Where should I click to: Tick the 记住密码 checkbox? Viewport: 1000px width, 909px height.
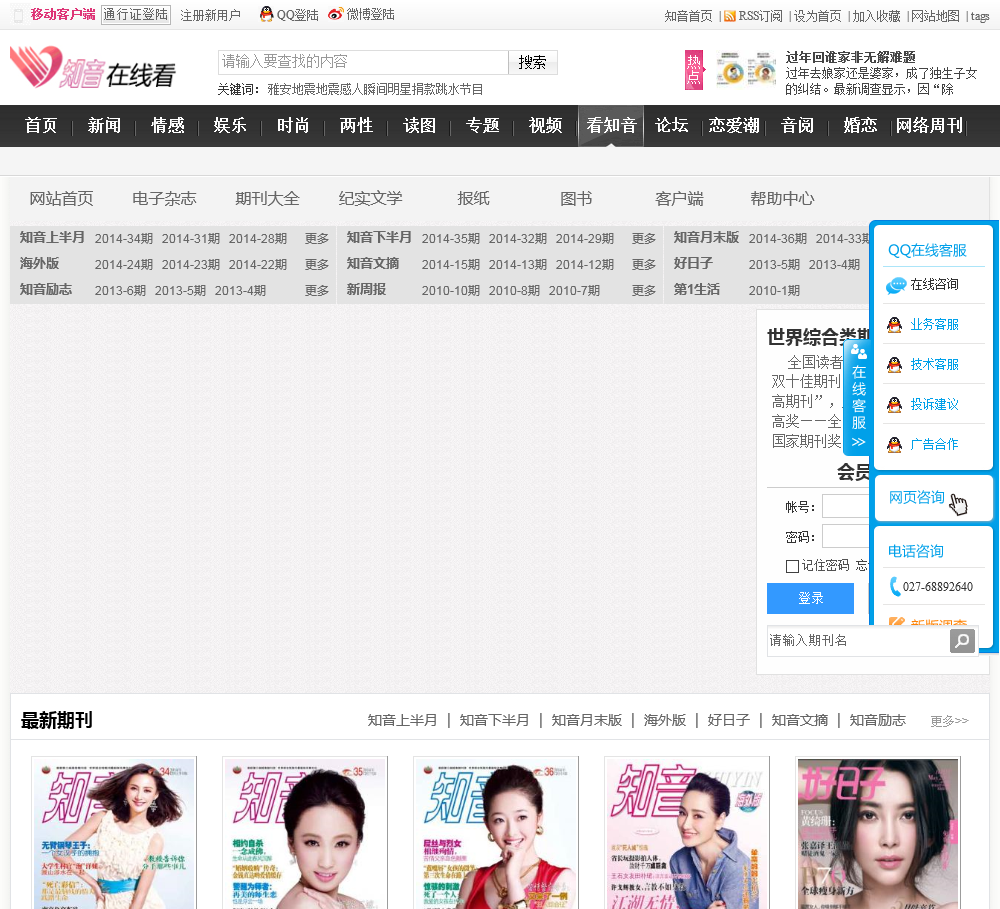792,566
